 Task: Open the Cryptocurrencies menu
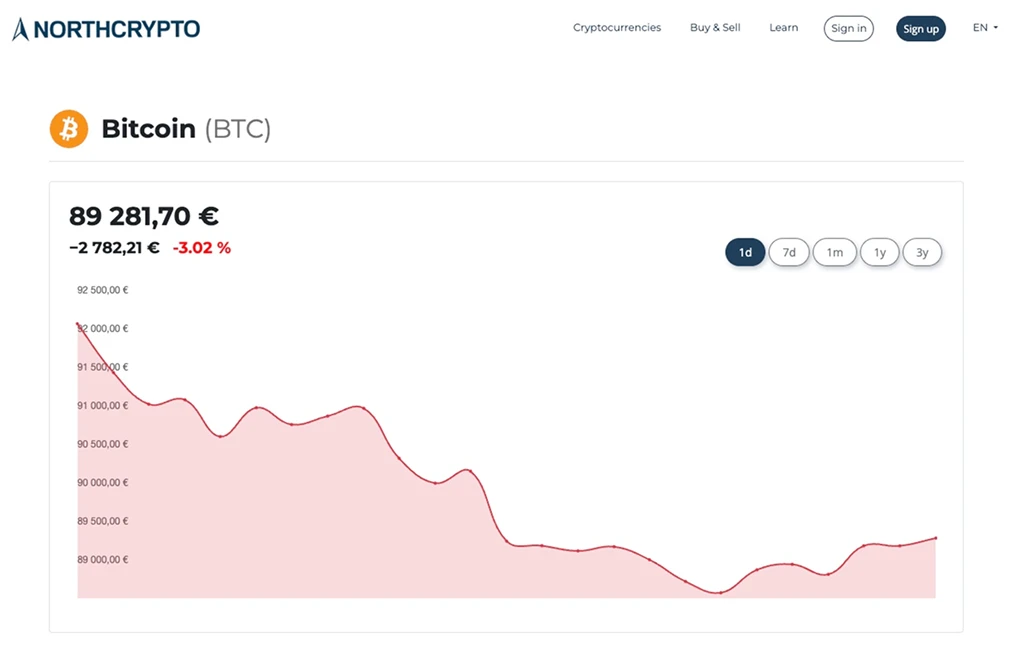(x=616, y=27)
